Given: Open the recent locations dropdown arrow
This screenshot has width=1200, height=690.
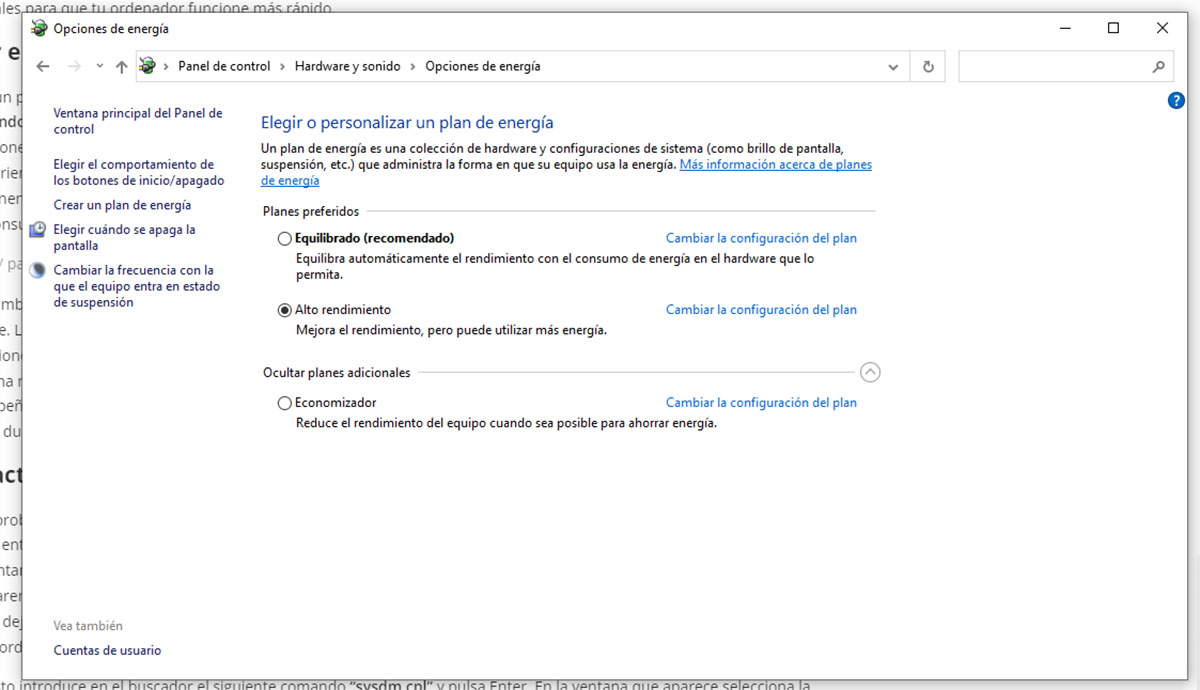Looking at the screenshot, I should [x=99, y=67].
